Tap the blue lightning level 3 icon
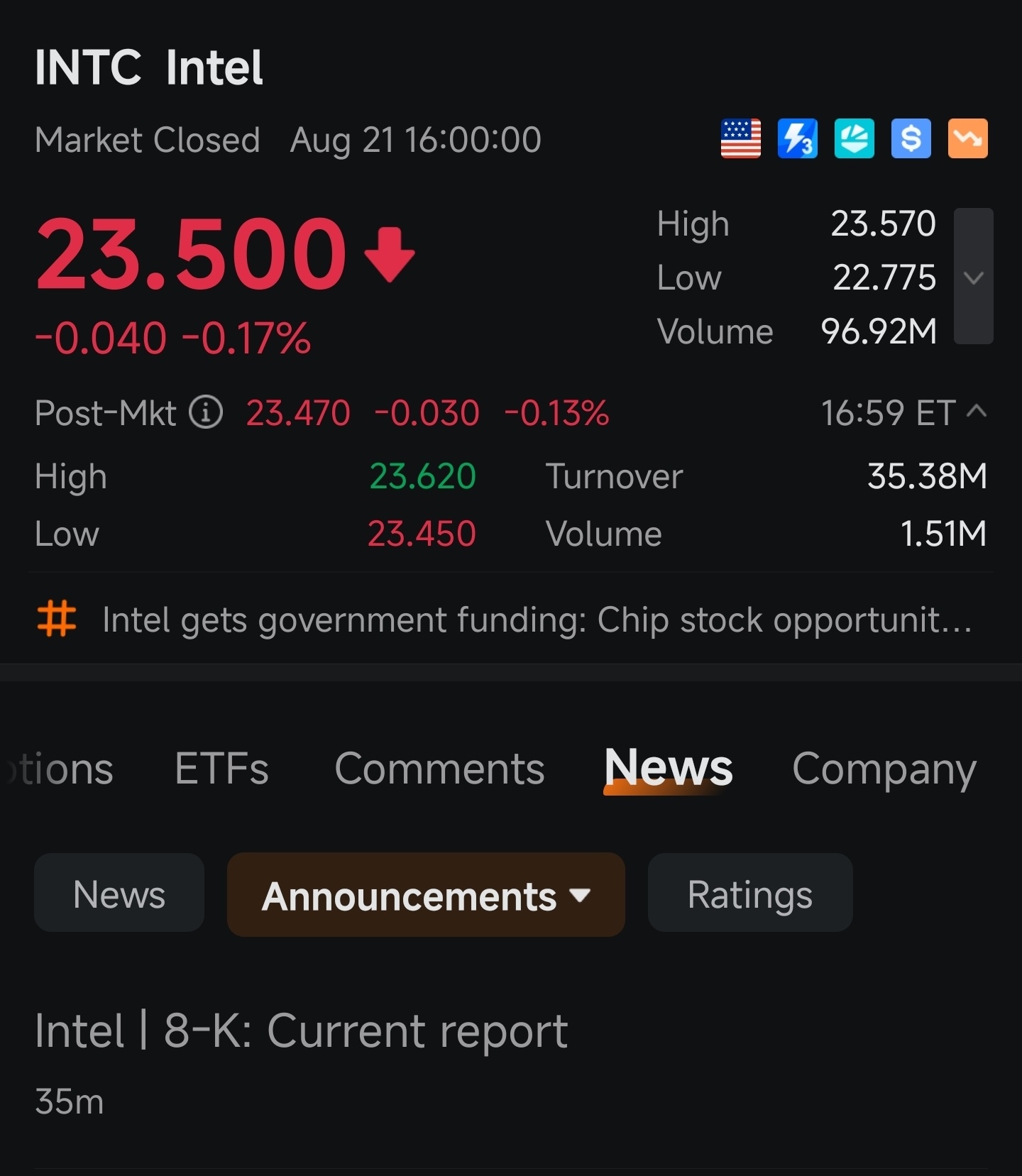The width and height of the screenshot is (1022, 1176). tap(797, 138)
